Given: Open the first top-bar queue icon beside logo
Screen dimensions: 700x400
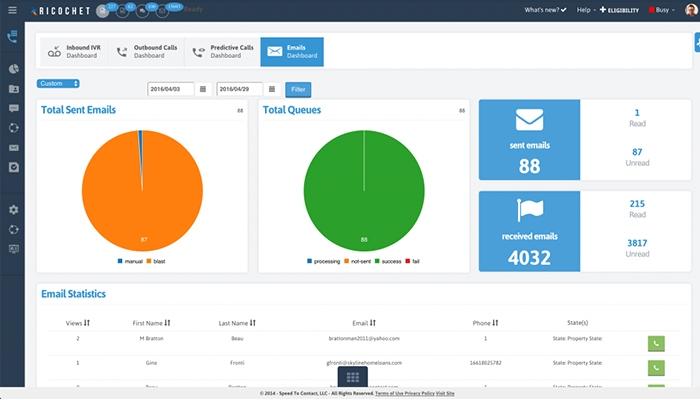Looking at the screenshot, I should pos(103,11).
